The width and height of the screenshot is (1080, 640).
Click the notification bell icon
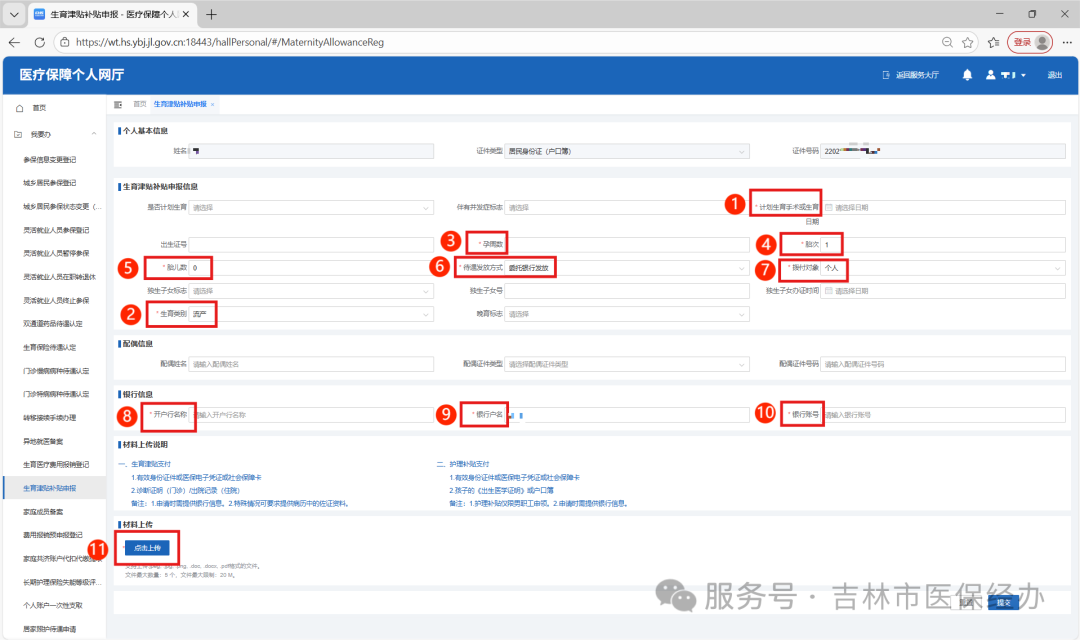967,74
